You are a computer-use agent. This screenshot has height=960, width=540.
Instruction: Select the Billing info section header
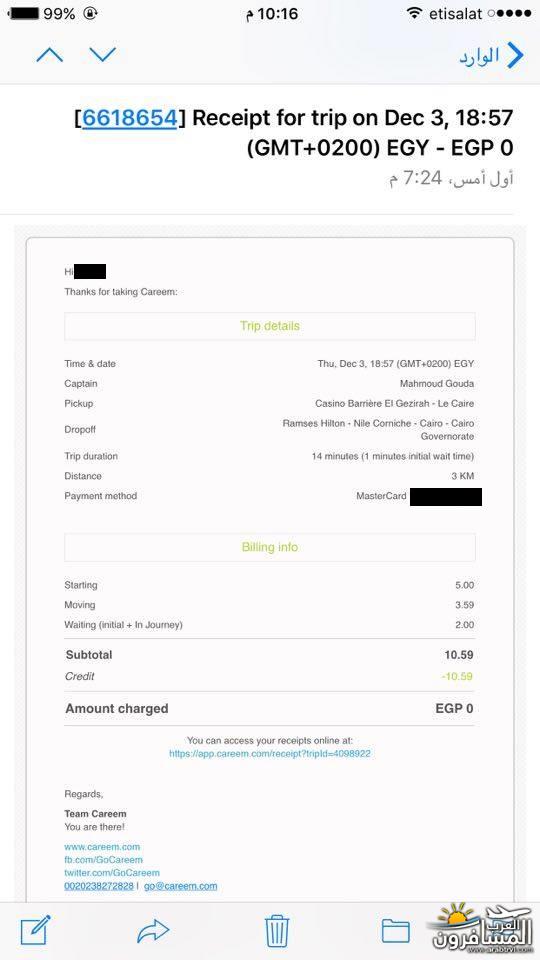click(270, 547)
